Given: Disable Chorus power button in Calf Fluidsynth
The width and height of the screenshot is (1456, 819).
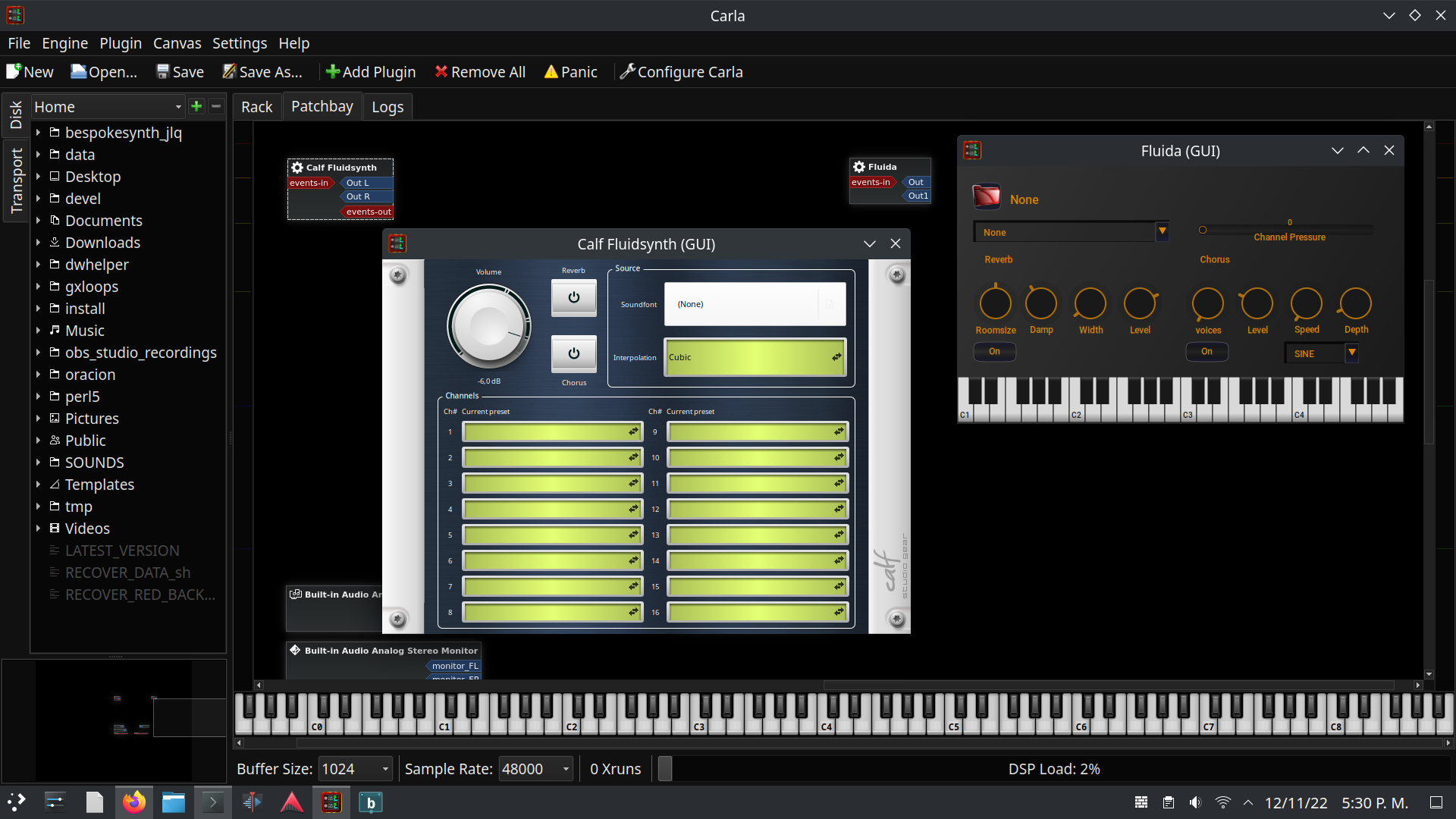Looking at the screenshot, I should (573, 353).
